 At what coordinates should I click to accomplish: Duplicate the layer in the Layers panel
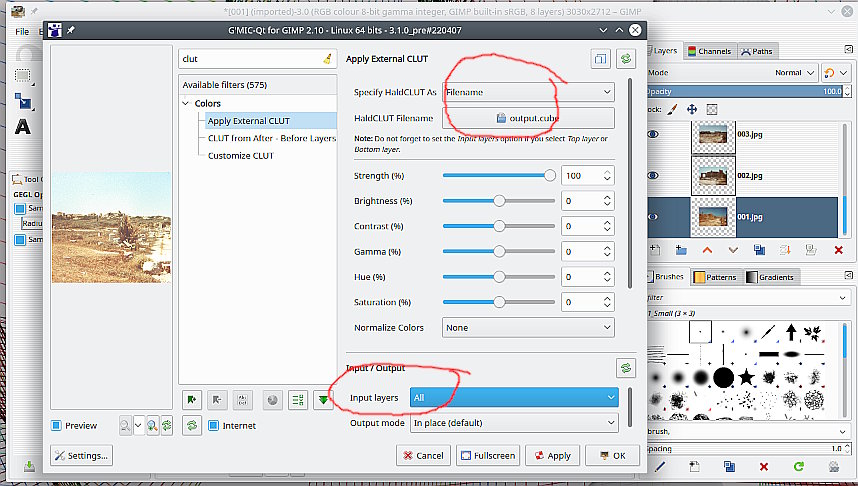(759, 249)
